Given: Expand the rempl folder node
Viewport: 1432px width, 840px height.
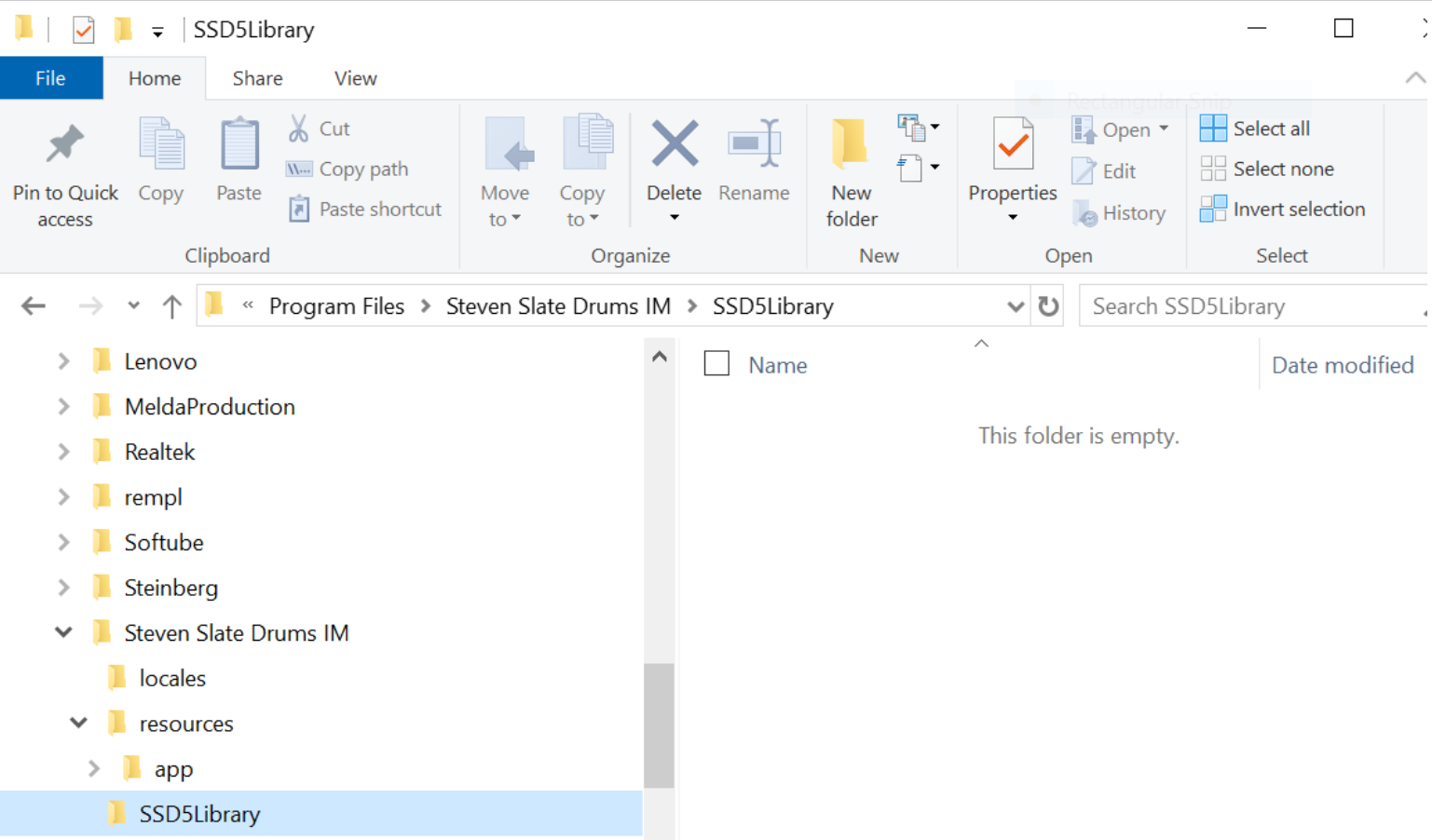Looking at the screenshot, I should (x=63, y=497).
